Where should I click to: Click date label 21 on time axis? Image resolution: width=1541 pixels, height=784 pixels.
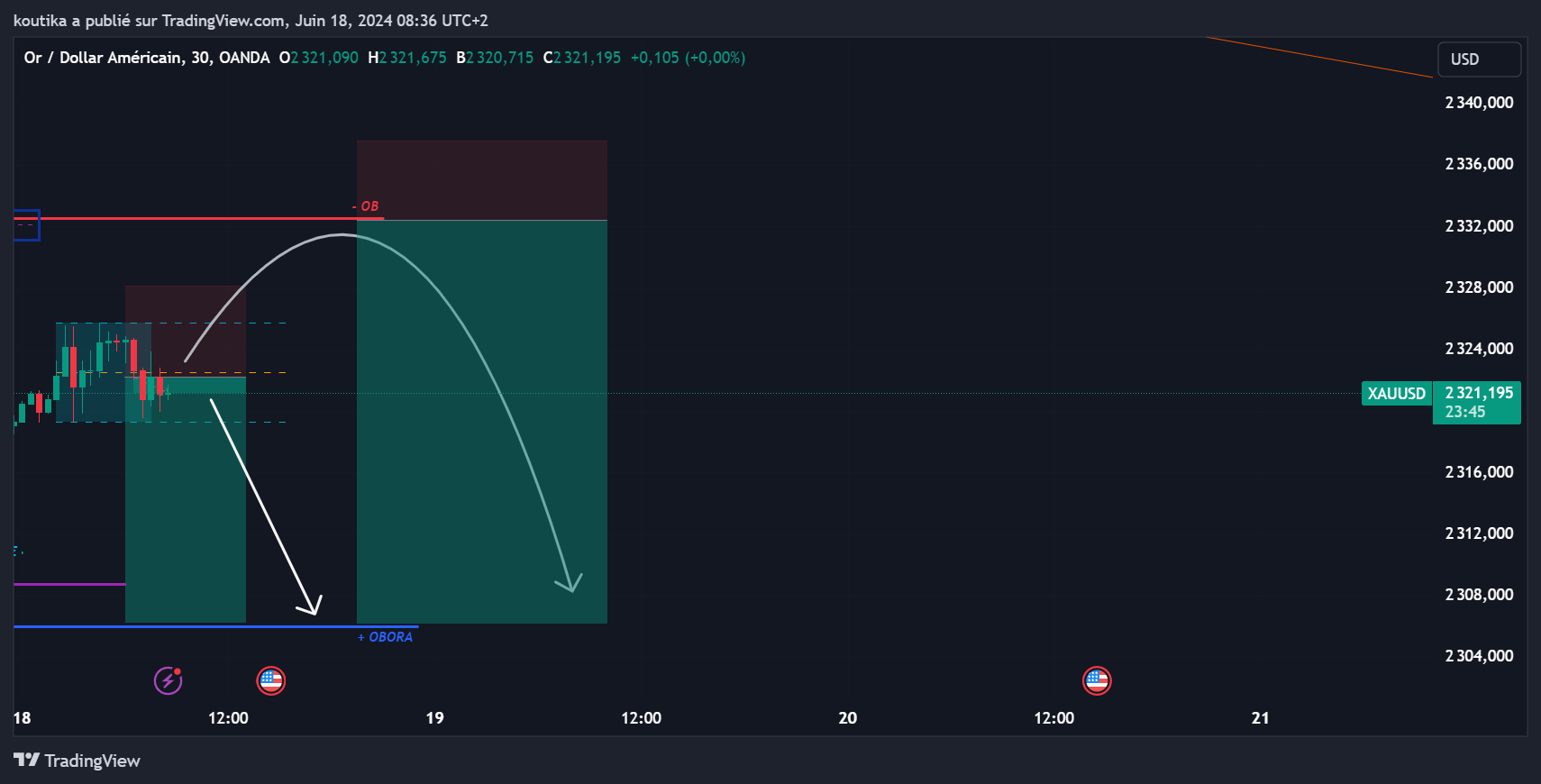click(1260, 718)
